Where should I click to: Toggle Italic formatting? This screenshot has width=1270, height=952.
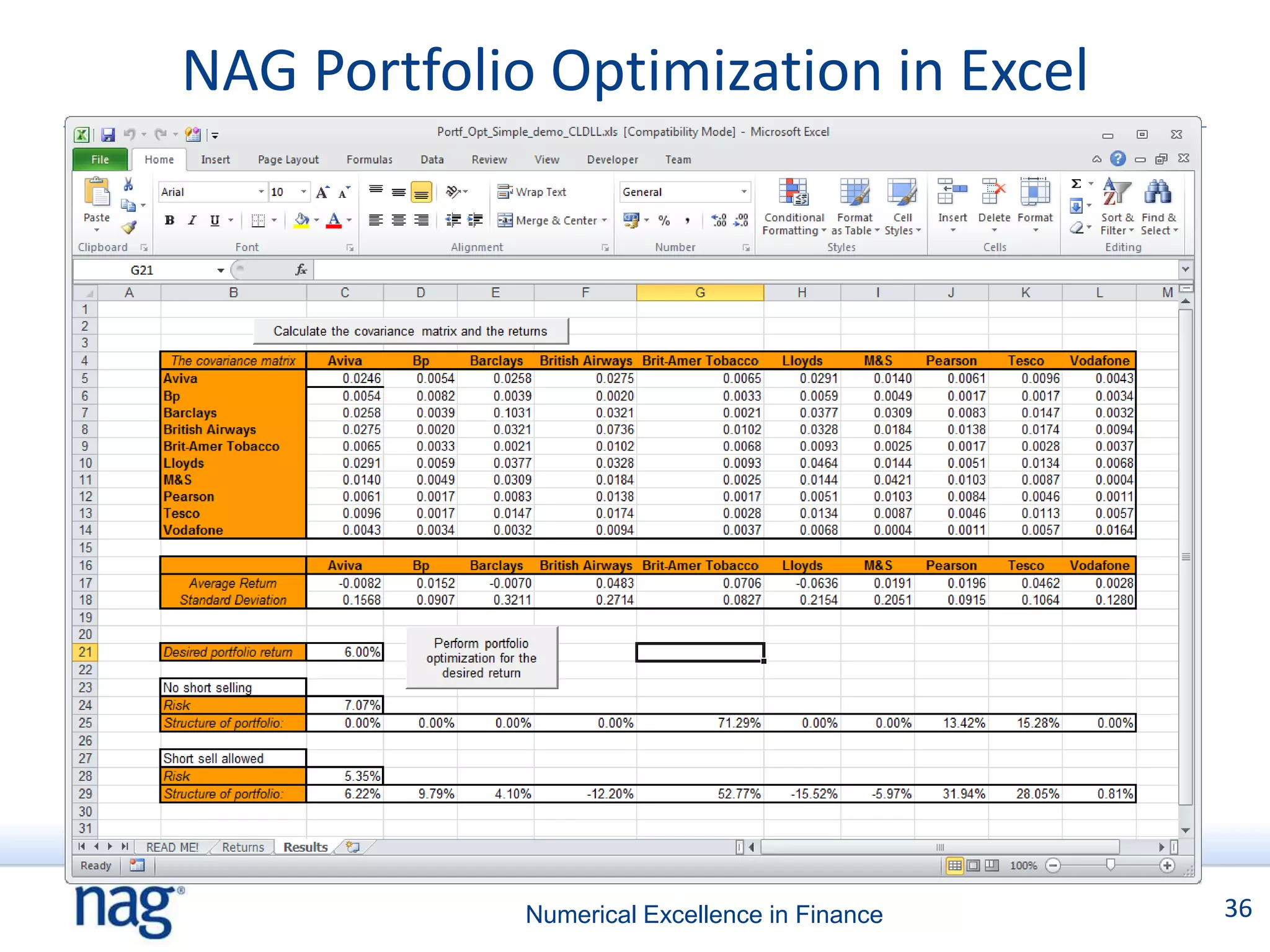pyautogui.click(x=192, y=220)
